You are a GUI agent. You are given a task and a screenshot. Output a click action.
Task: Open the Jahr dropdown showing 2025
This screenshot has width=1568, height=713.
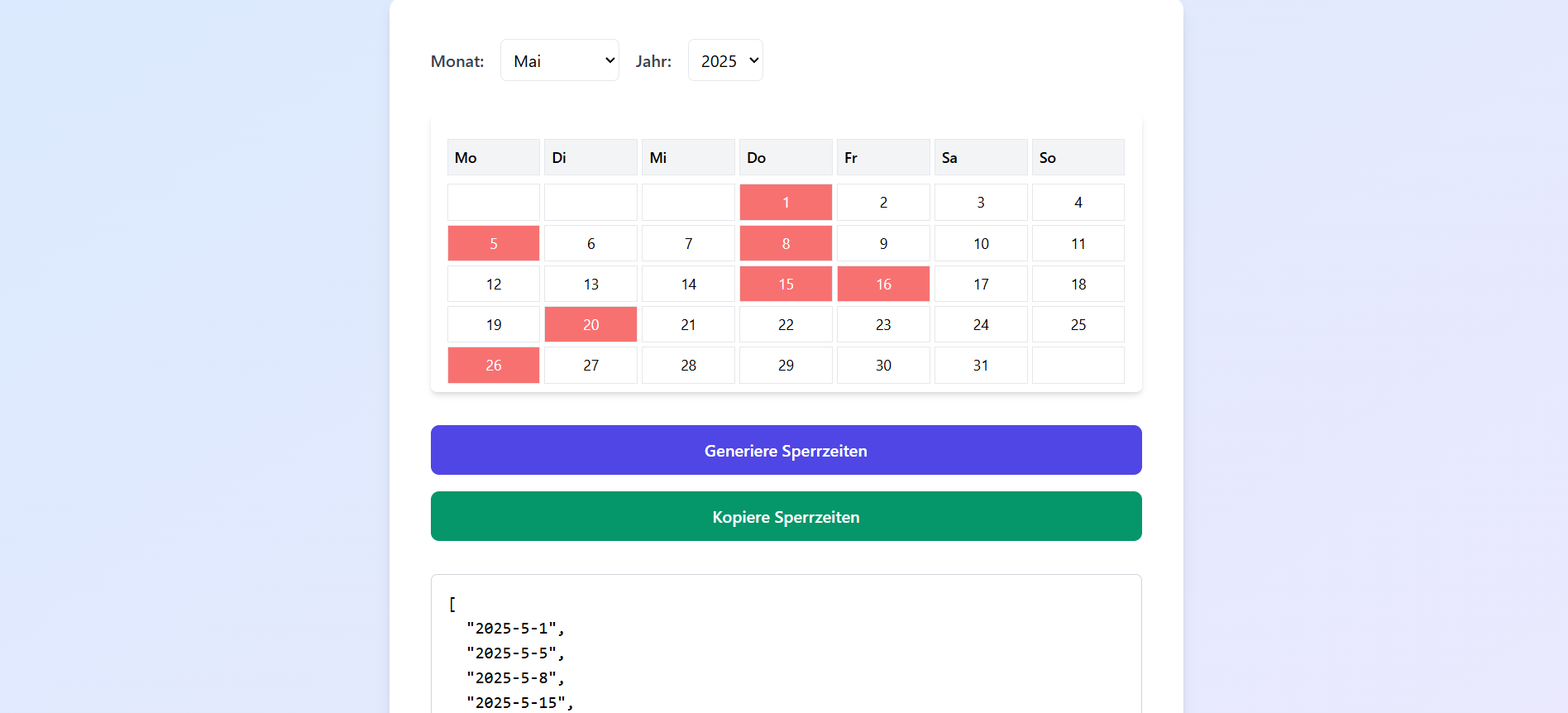724,60
